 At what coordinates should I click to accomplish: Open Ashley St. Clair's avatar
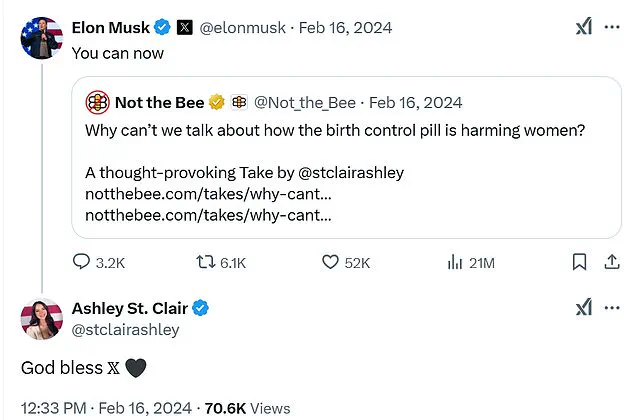coord(40,318)
